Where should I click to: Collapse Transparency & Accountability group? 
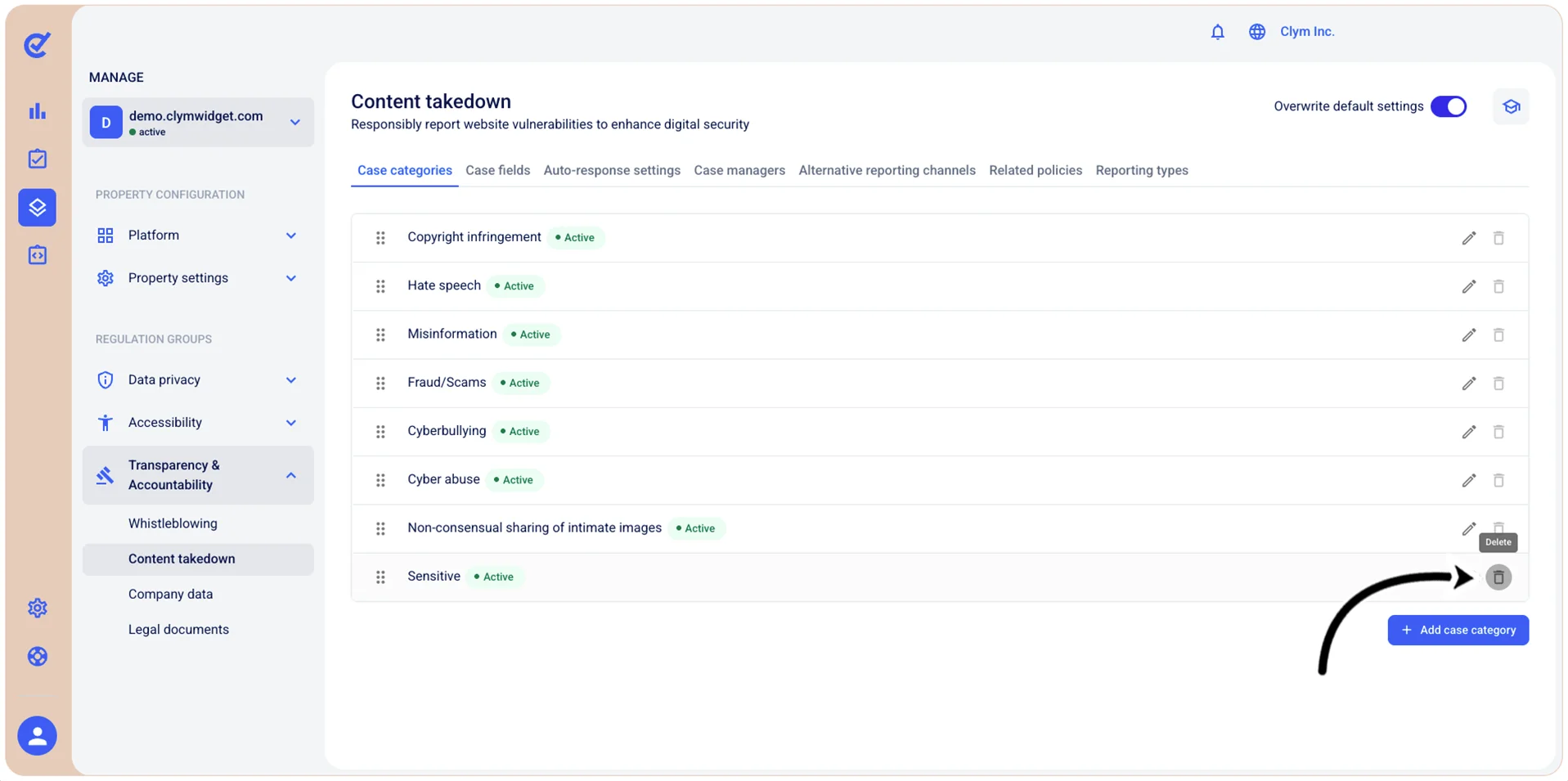pyautogui.click(x=198, y=475)
